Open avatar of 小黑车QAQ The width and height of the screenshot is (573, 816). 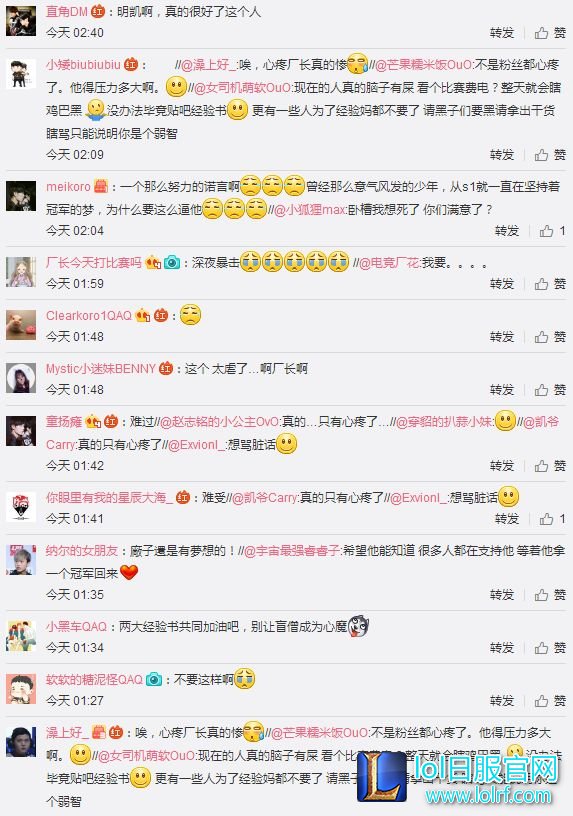click(x=21, y=636)
